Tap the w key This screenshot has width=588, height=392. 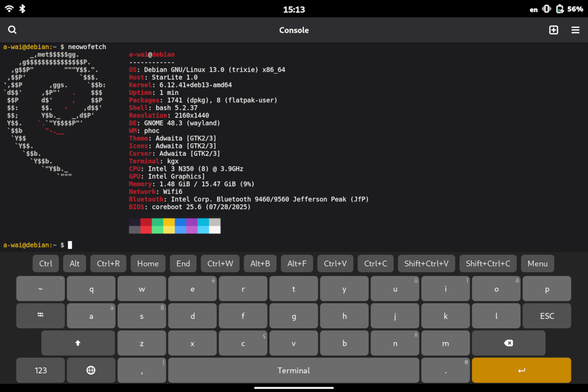click(141, 288)
